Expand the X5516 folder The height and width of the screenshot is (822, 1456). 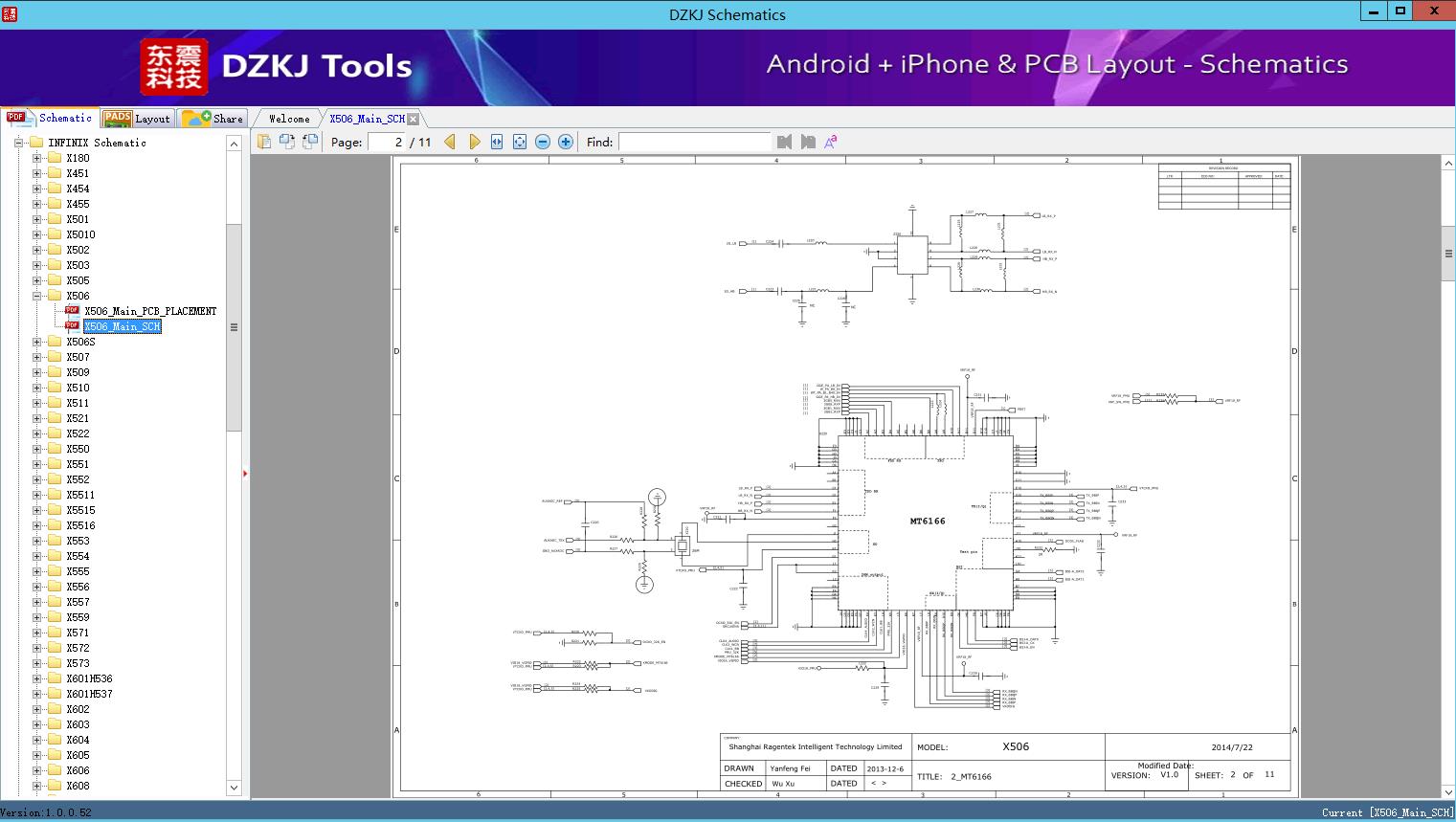point(36,525)
